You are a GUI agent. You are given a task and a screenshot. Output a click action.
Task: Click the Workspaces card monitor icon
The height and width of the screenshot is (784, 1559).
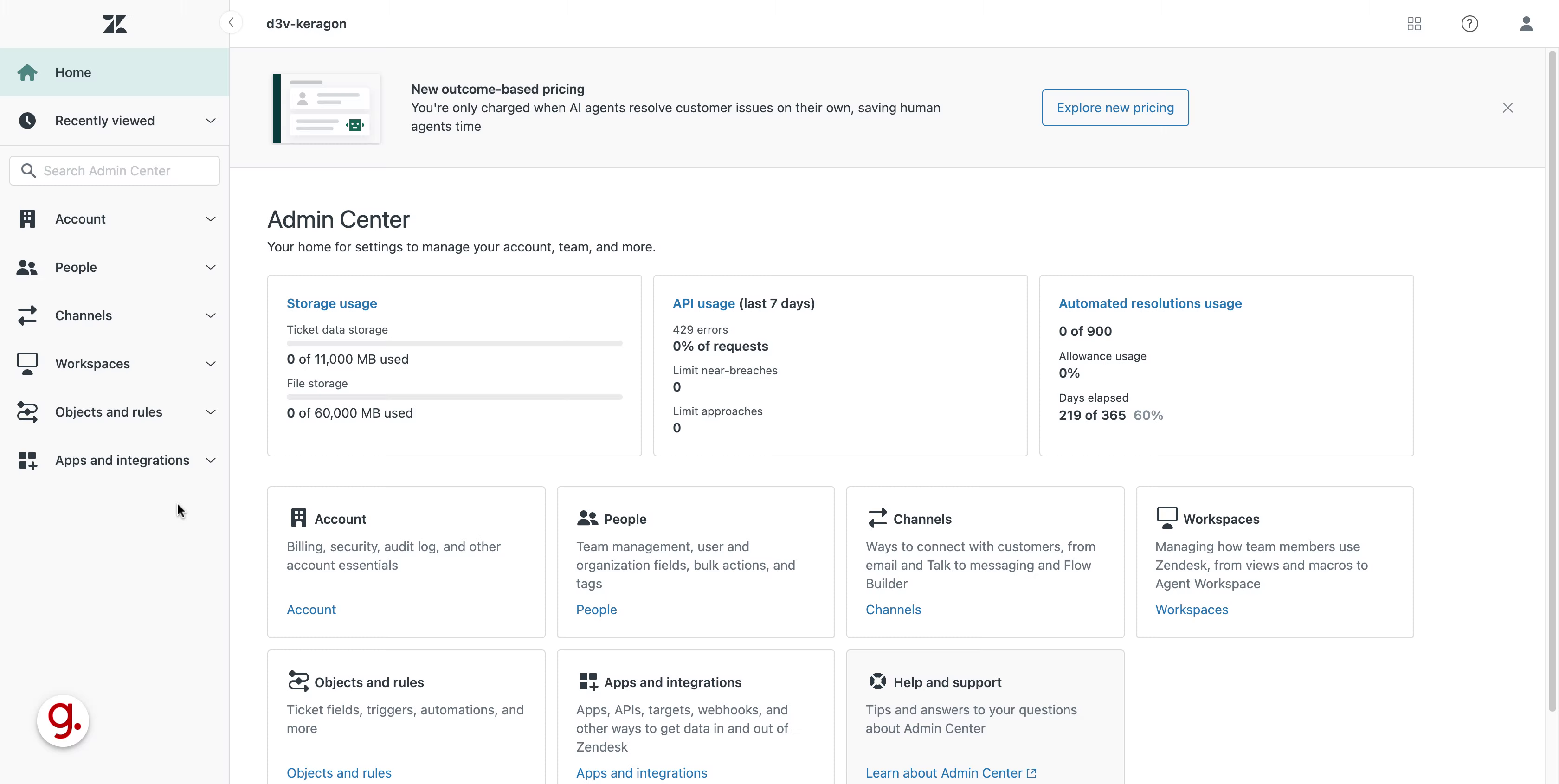coord(1167,518)
